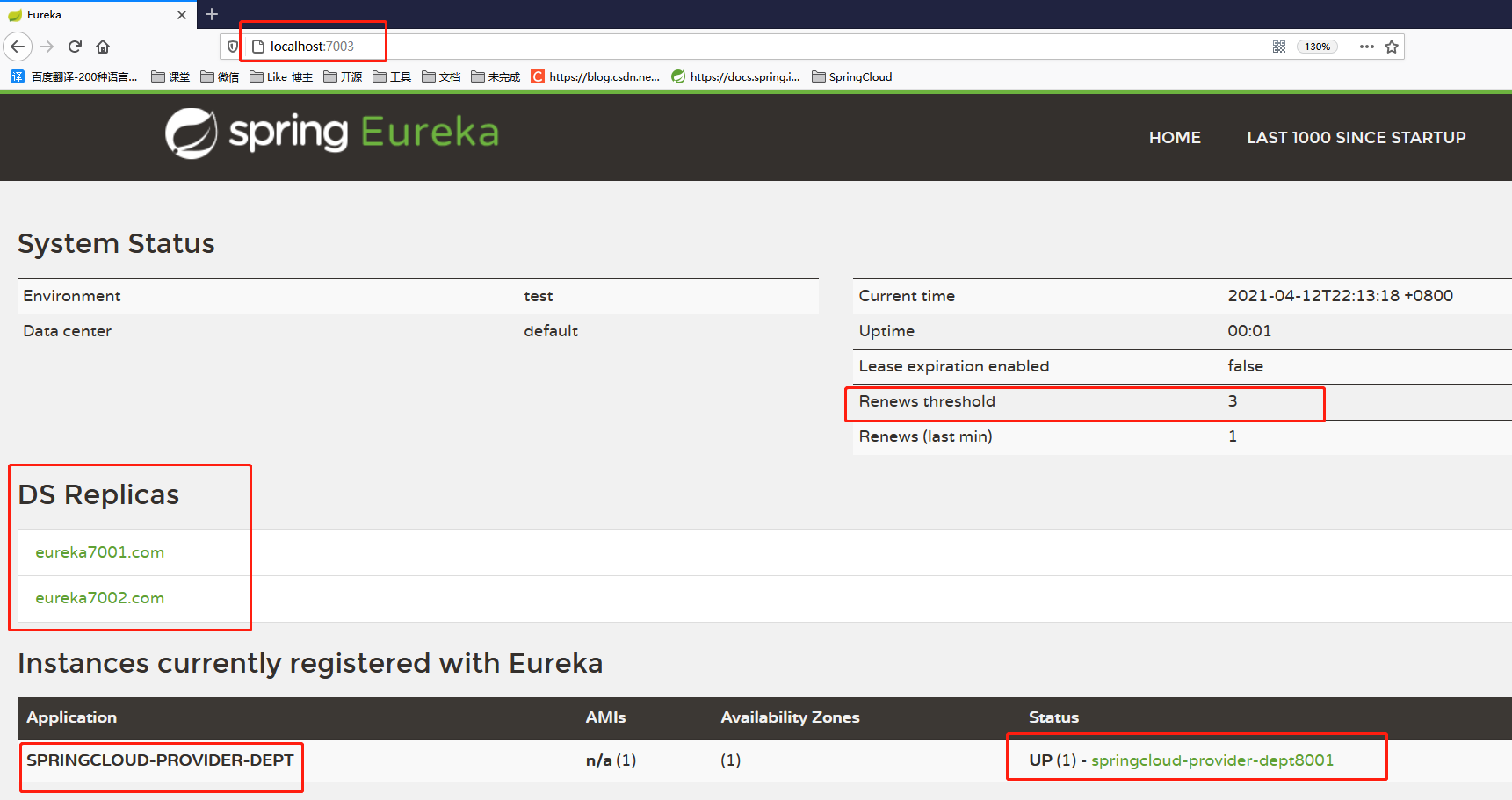Select the Data center value default

pos(551,331)
